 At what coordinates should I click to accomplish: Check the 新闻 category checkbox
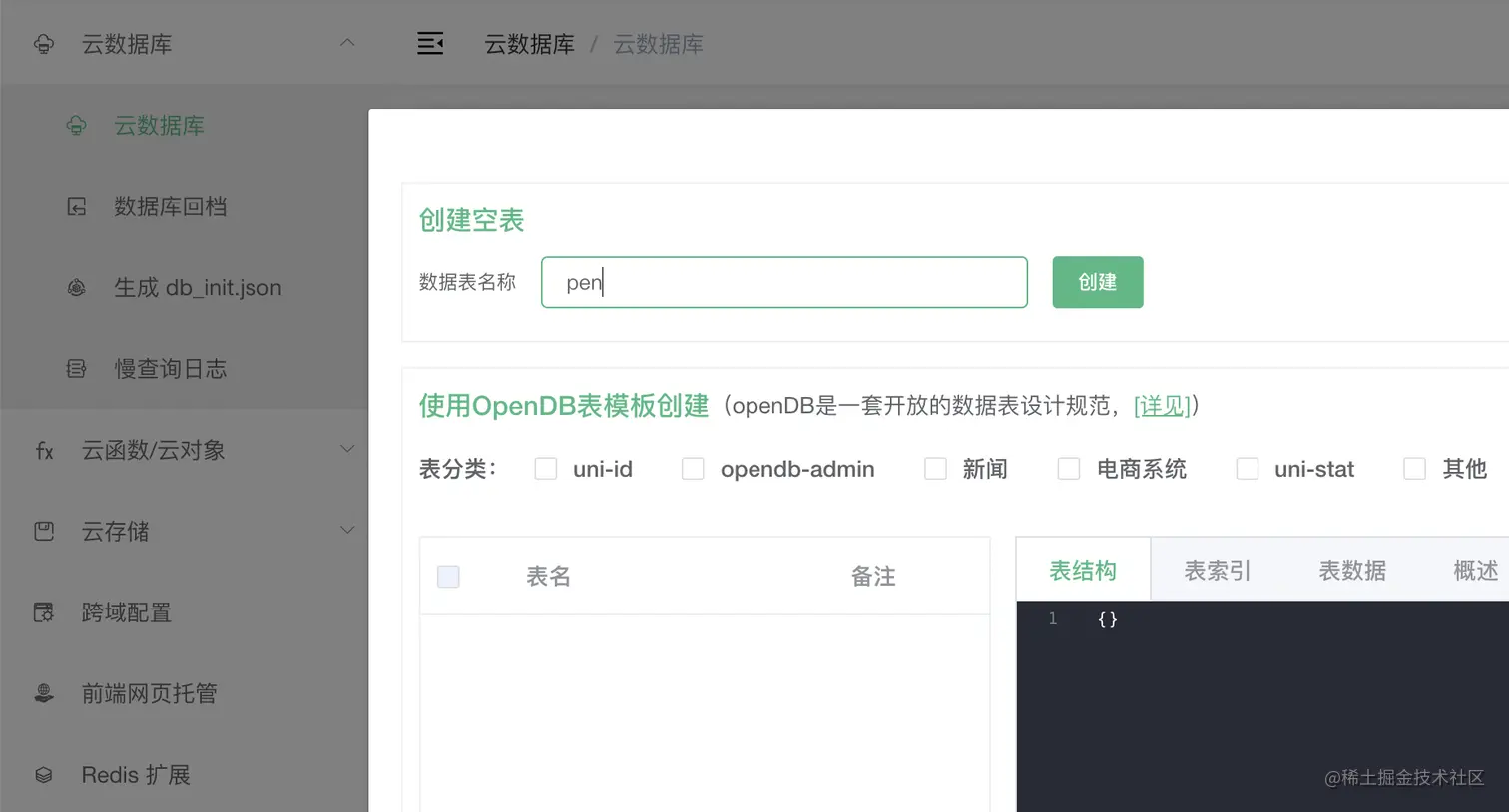tap(935, 469)
